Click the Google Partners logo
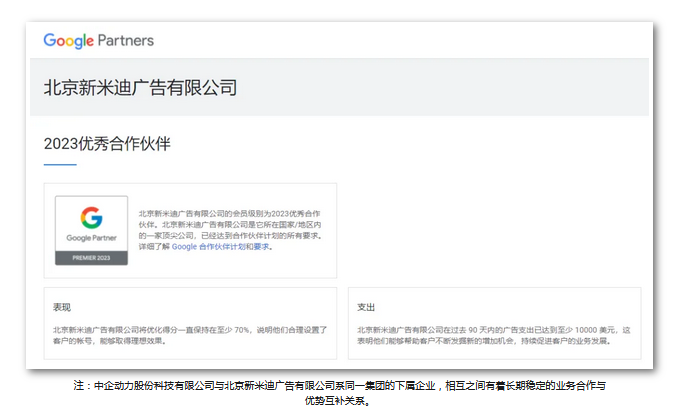This screenshot has width=679, height=418. click(x=99, y=41)
